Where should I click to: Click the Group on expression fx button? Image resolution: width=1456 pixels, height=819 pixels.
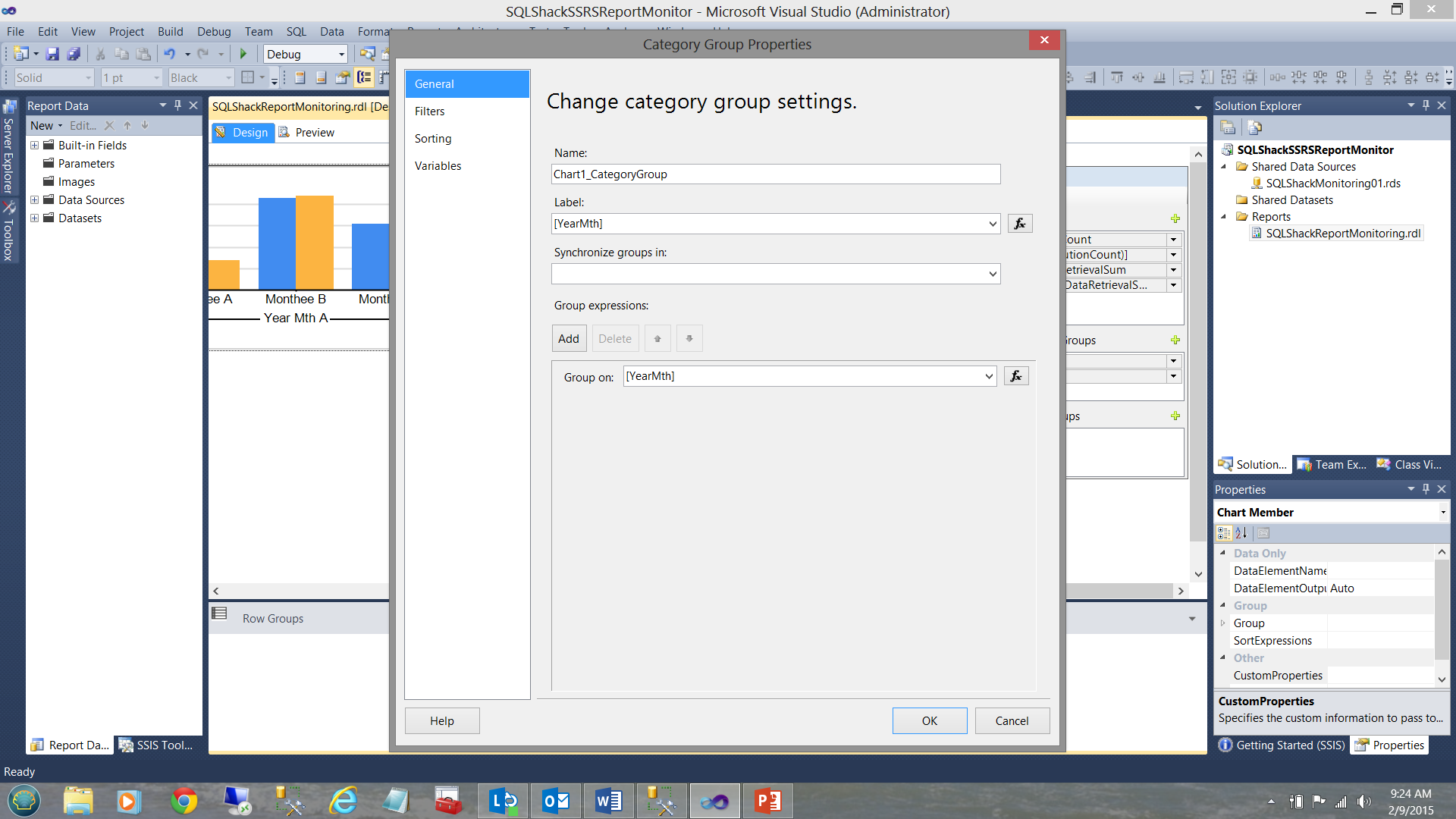click(x=1016, y=376)
